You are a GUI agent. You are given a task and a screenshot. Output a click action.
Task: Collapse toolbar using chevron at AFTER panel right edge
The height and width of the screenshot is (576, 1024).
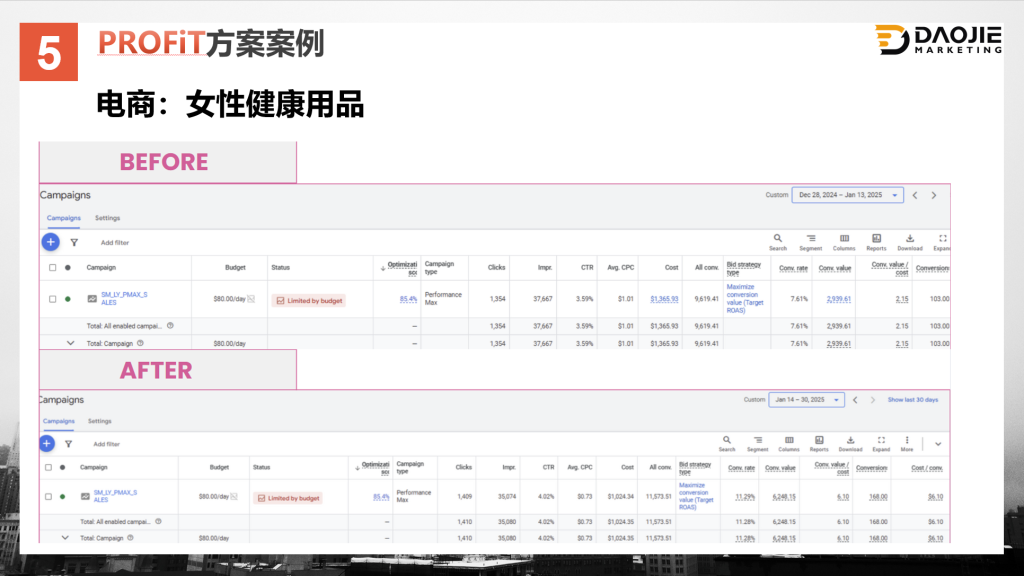[x=938, y=444]
